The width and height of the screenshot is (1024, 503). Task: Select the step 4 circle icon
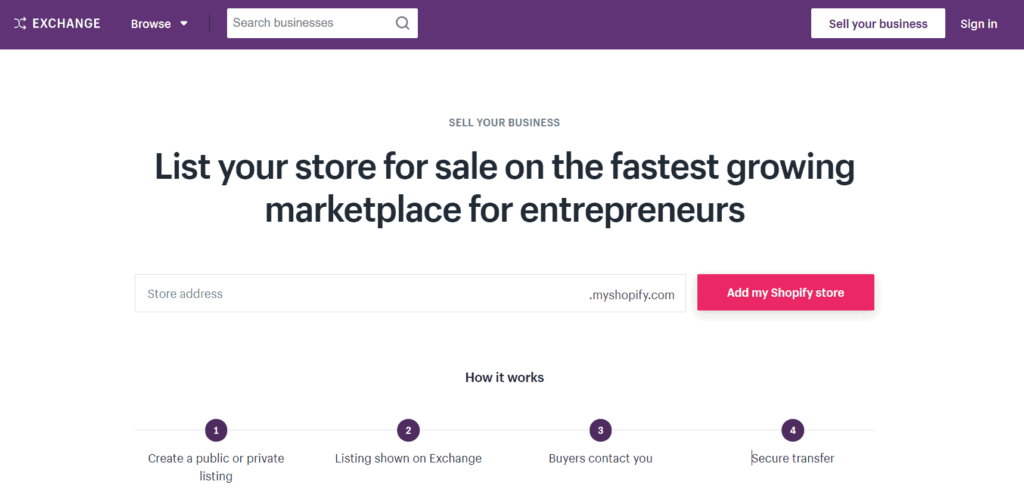coord(793,430)
